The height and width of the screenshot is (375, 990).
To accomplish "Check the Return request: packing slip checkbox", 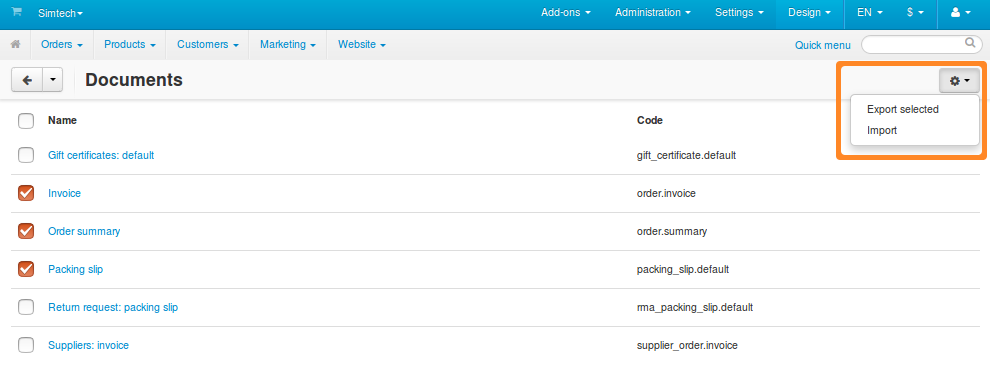I will 26,307.
